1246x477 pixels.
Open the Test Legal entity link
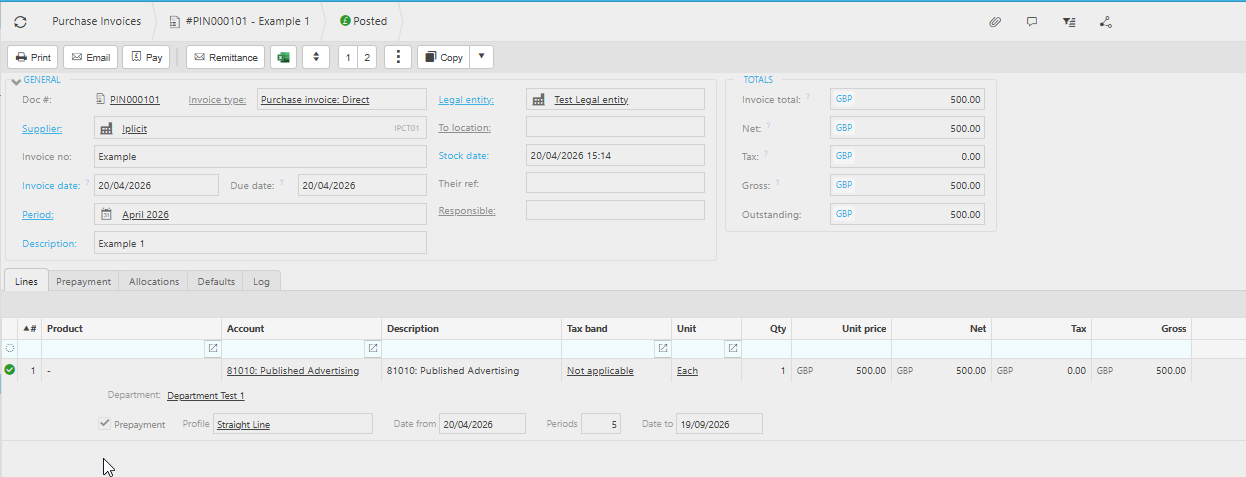click(591, 100)
